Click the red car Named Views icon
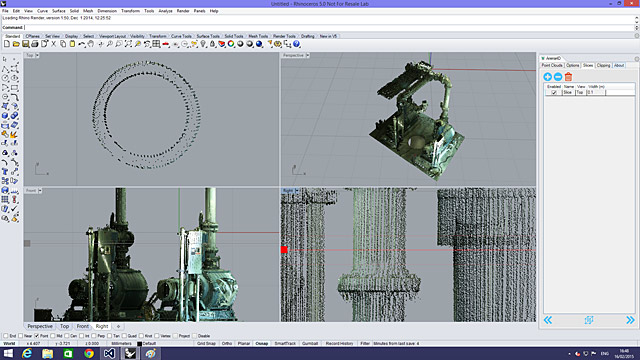640x360 pixels. 165,44
